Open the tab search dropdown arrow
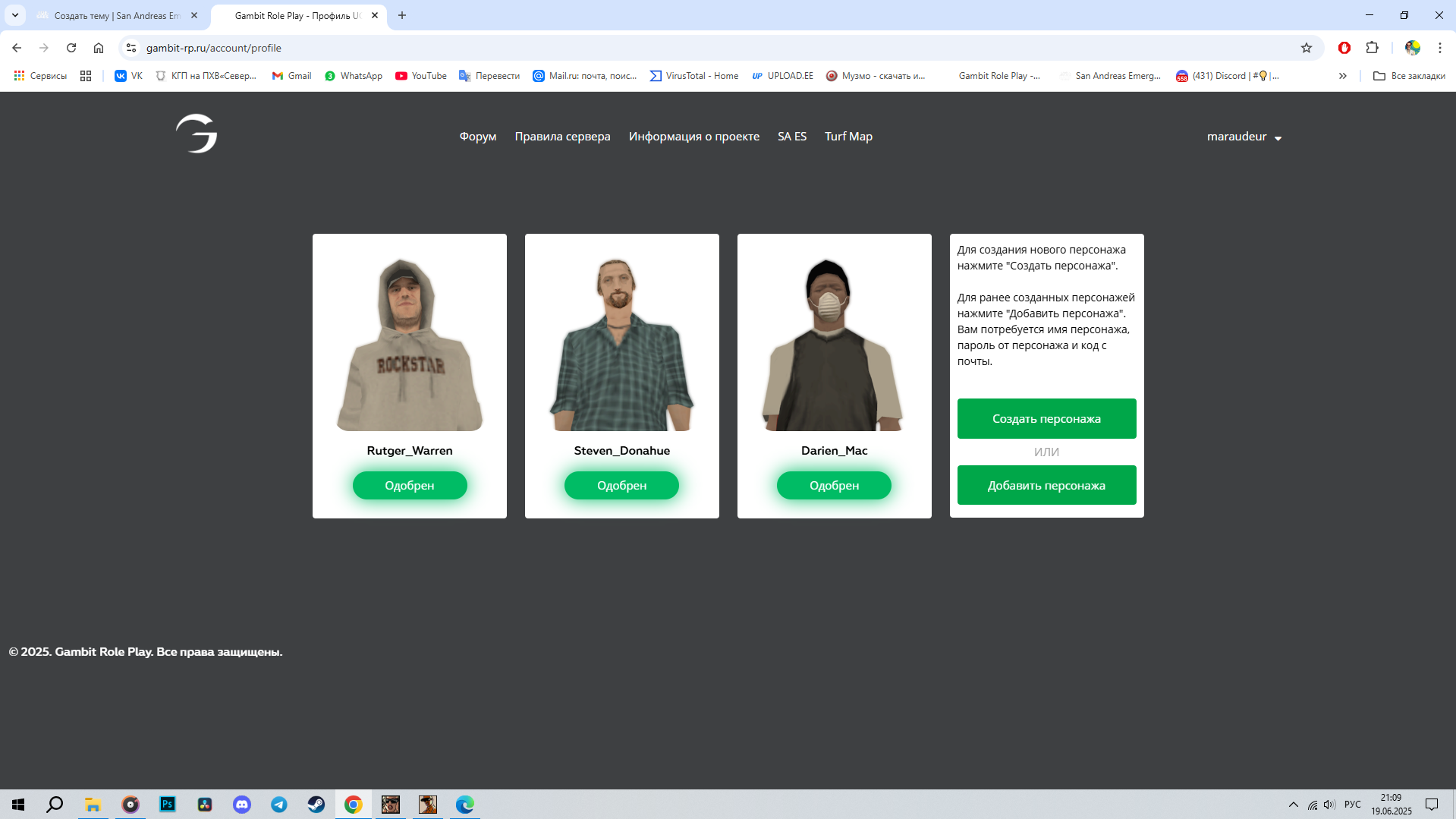The height and width of the screenshot is (819, 1456). pos(14,15)
